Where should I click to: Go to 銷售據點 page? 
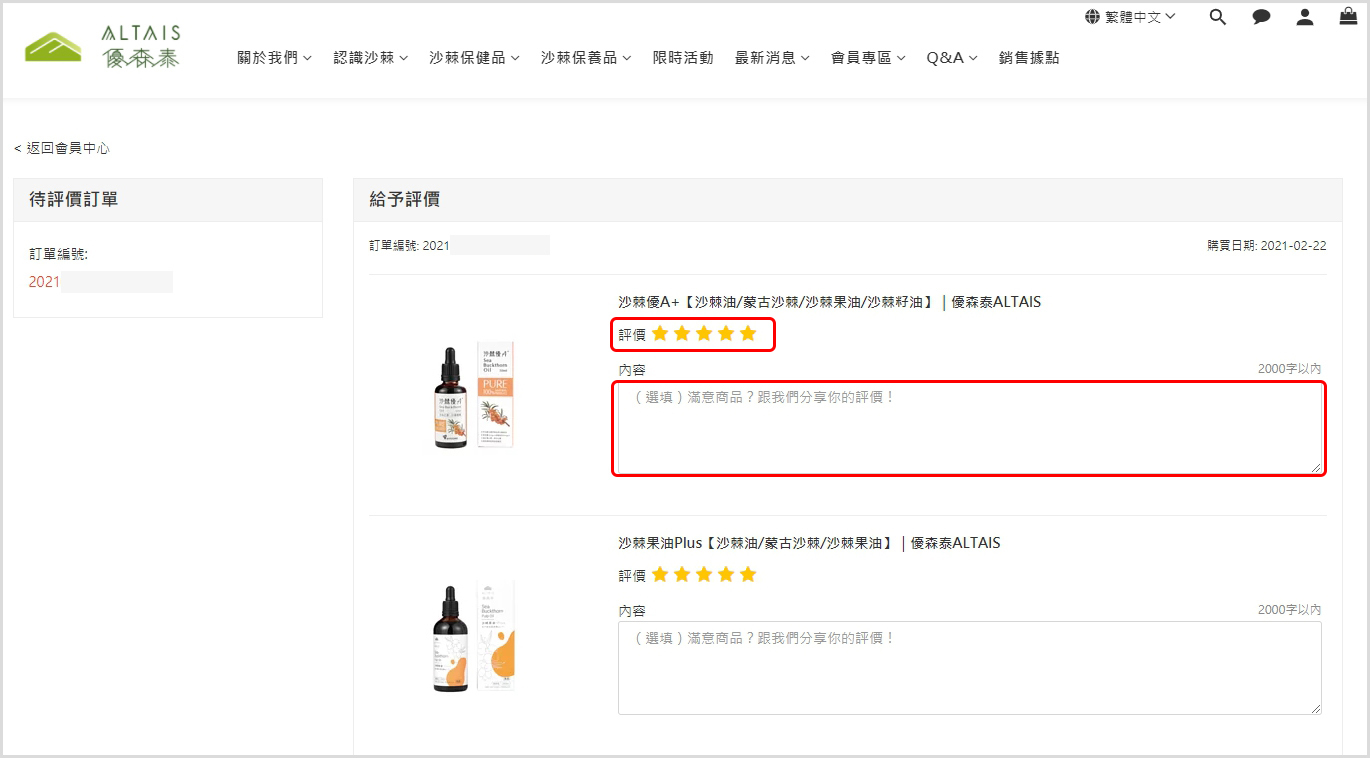coord(1029,58)
